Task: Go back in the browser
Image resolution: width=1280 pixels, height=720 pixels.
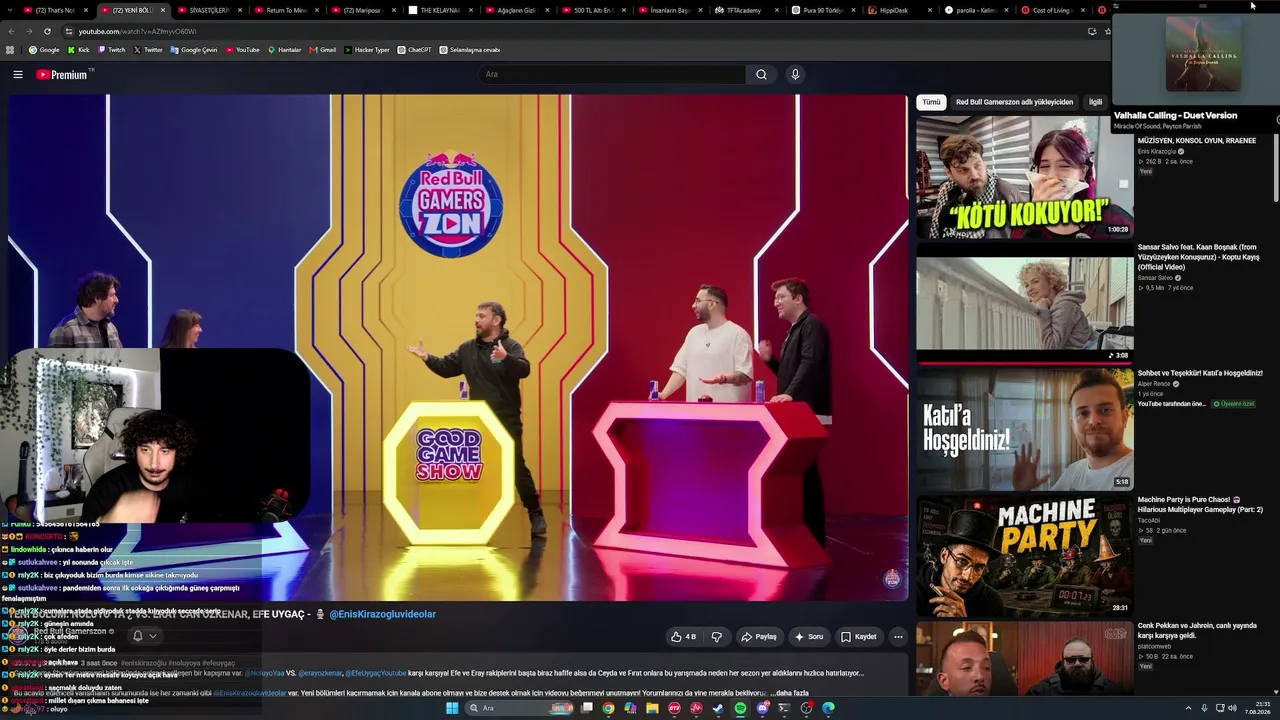Action: (x=11, y=31)
